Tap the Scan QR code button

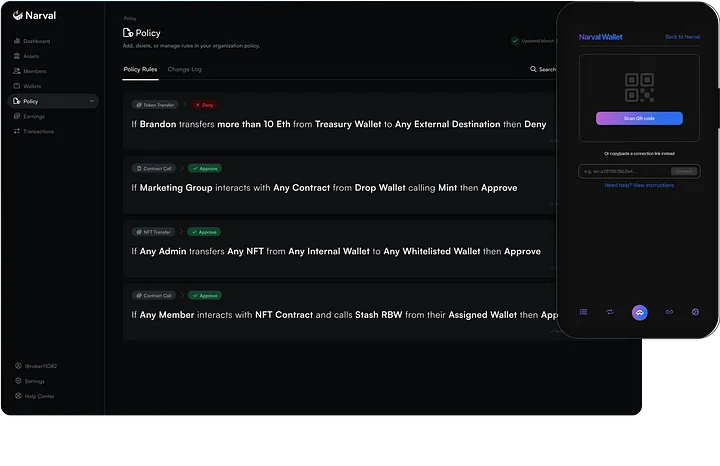pyautogui.click(x=639, y=118)
